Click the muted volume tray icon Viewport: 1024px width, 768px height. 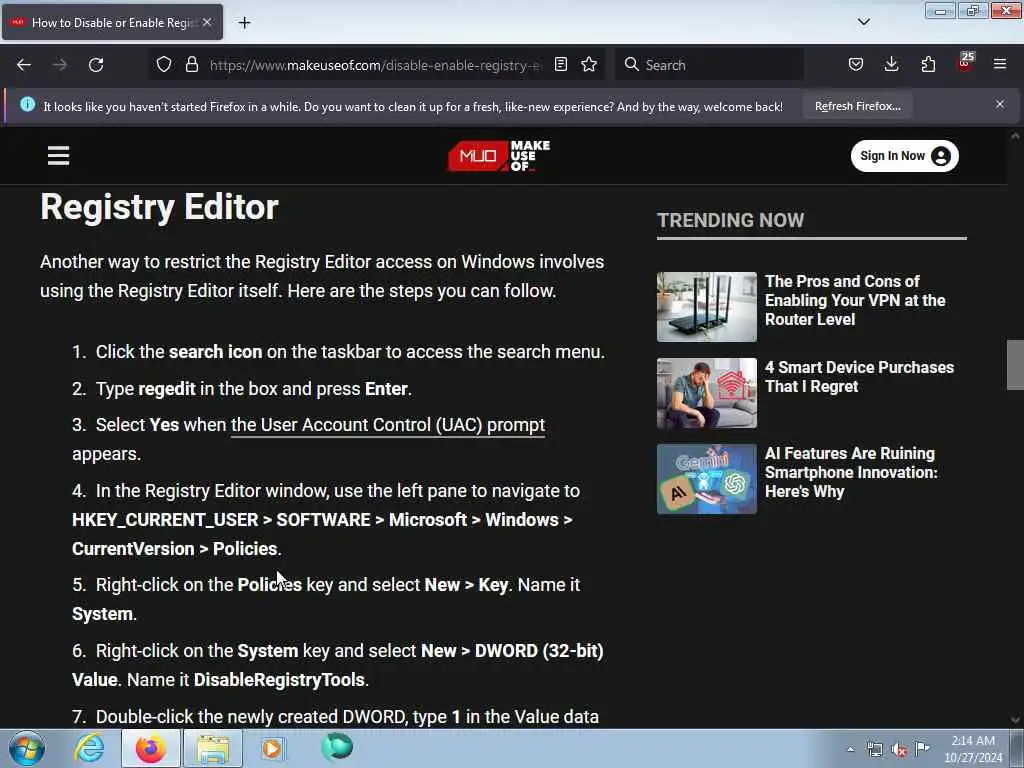899,750
